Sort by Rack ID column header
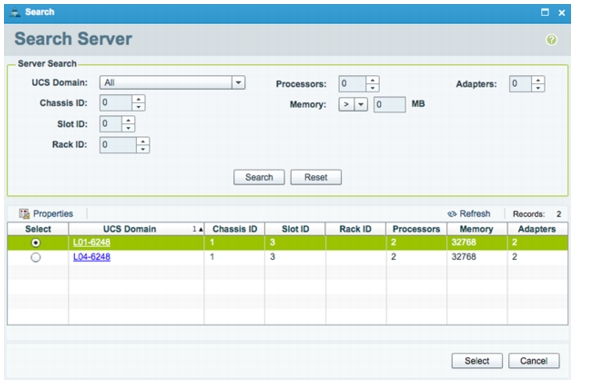The image size is (590, 383). tap(356, 229)
